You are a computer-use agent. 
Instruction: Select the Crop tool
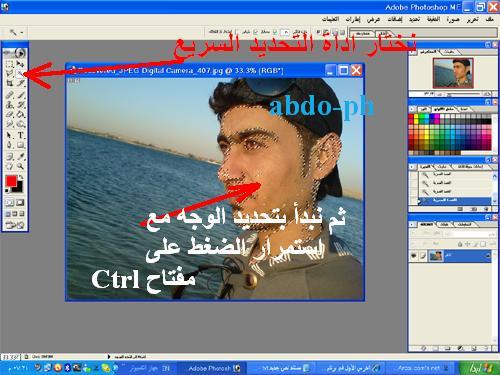10,83
